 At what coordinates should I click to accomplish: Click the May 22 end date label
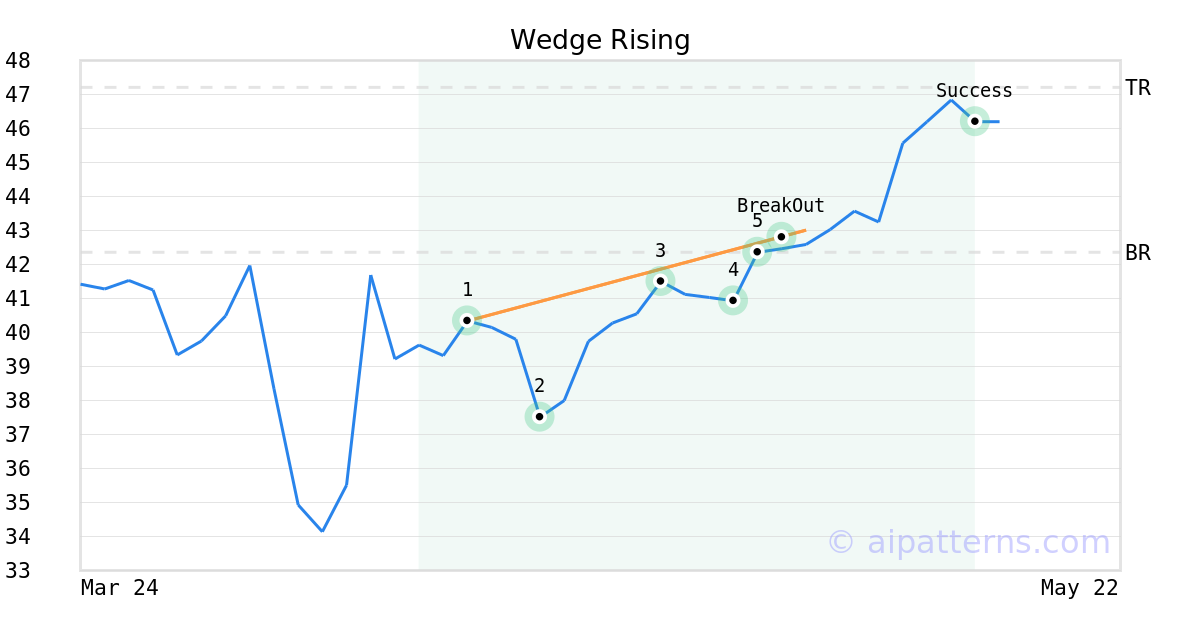[1079, 588]
